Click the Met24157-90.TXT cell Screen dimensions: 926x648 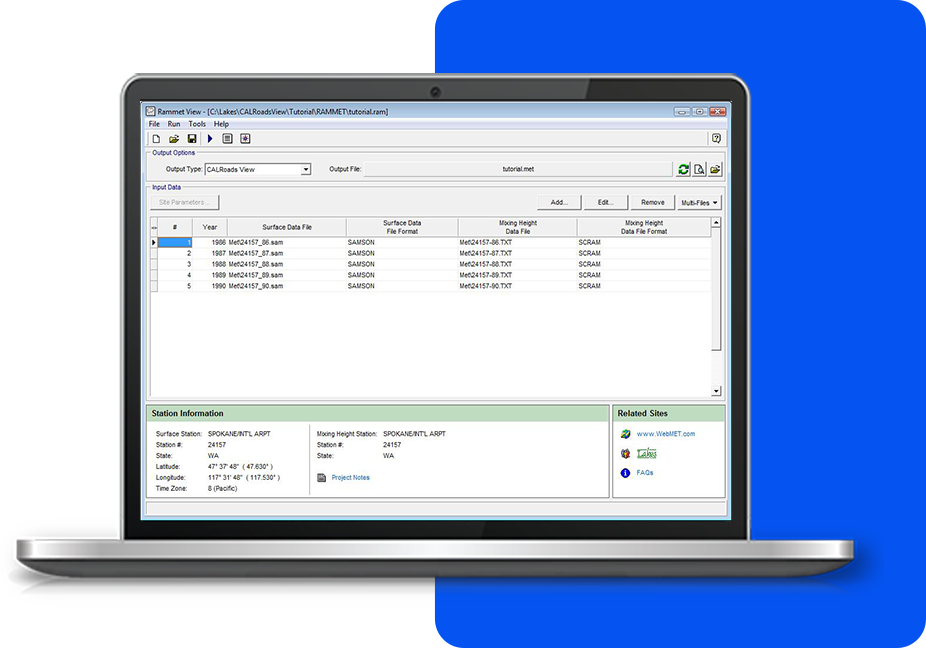pos(517,286)
